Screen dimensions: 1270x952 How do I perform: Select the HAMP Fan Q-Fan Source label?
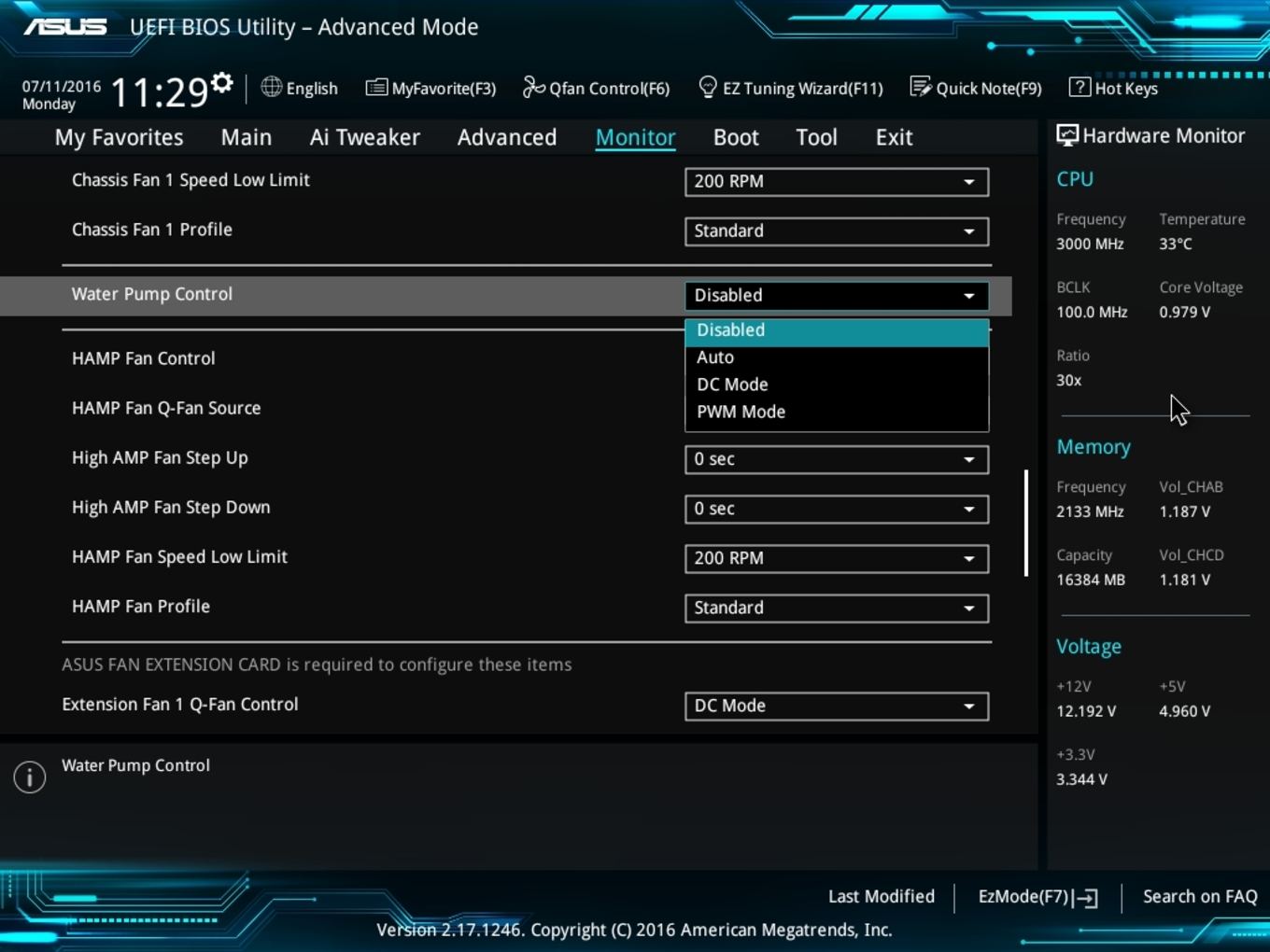pos(166,408)
